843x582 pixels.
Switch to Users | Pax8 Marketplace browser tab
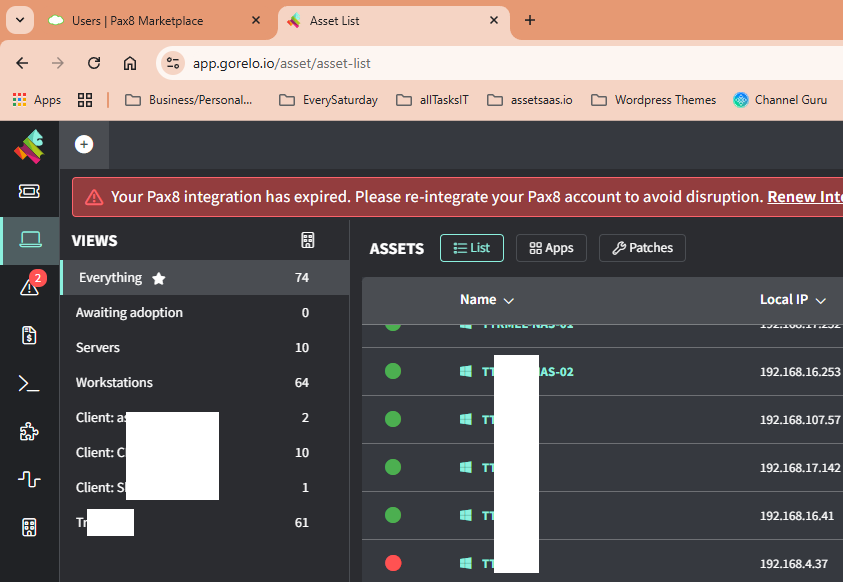pyautogui.click(x=152, y=20)
